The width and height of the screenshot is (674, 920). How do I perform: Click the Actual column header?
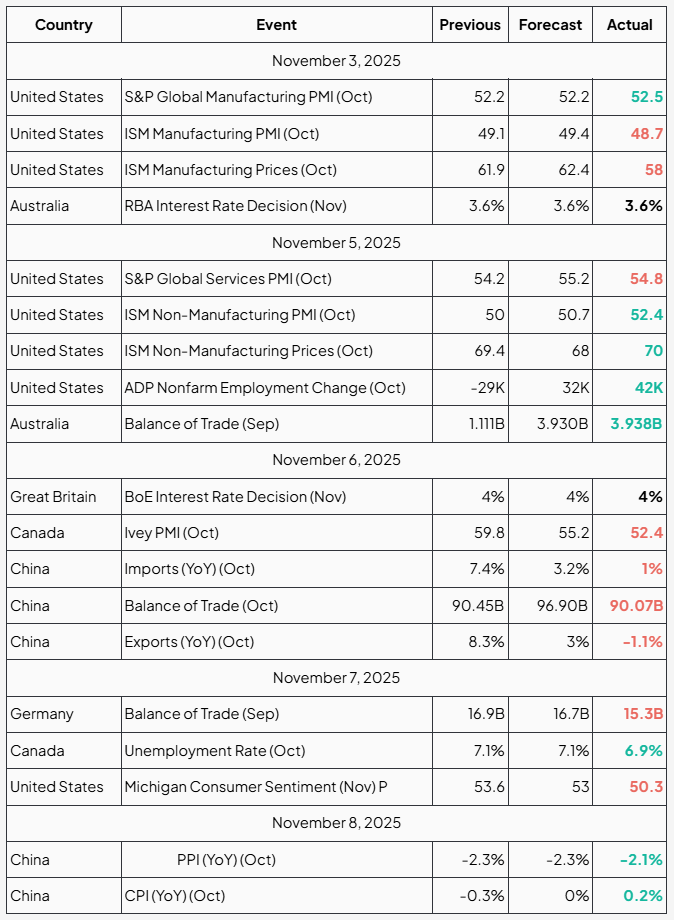(x=629, y=25)
